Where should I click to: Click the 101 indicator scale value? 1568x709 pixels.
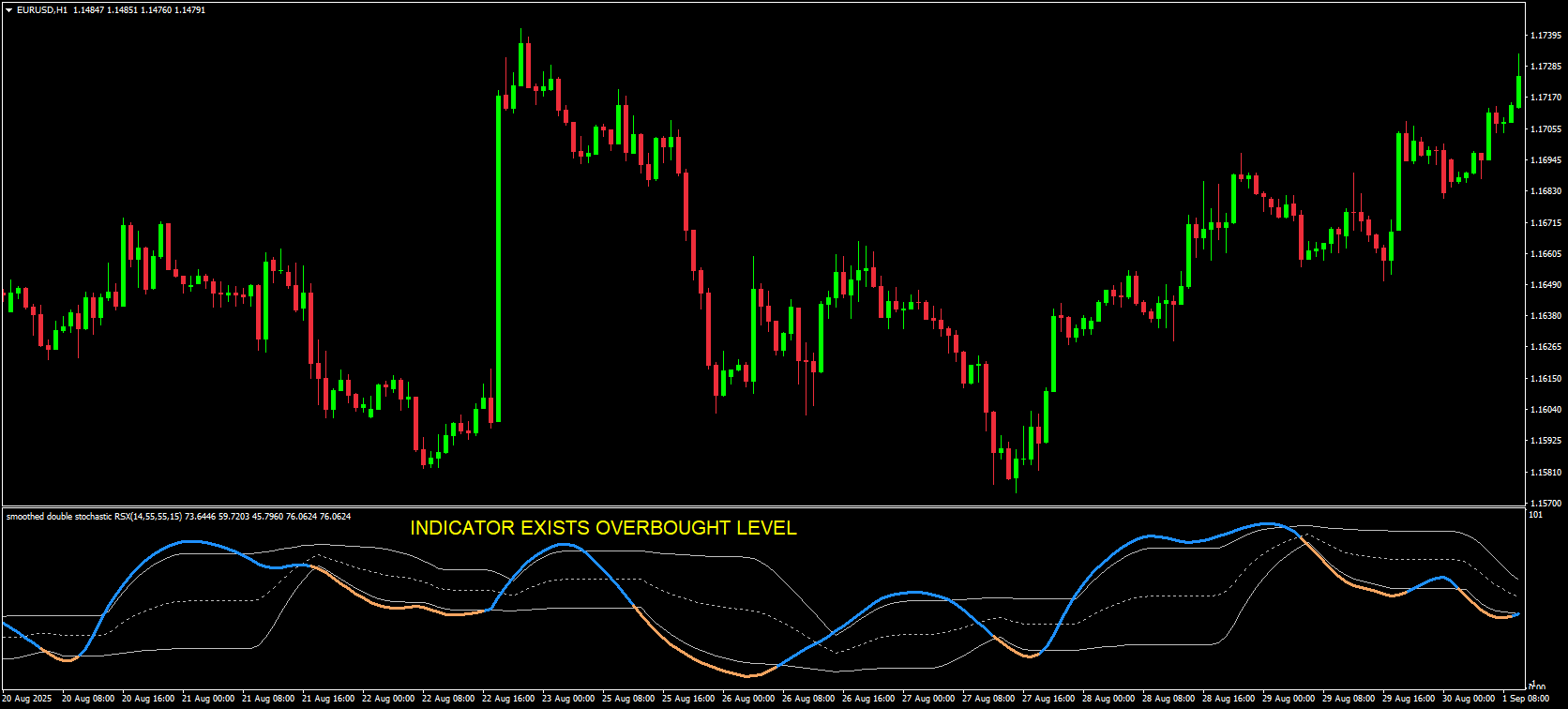[x=1535, y=515]
